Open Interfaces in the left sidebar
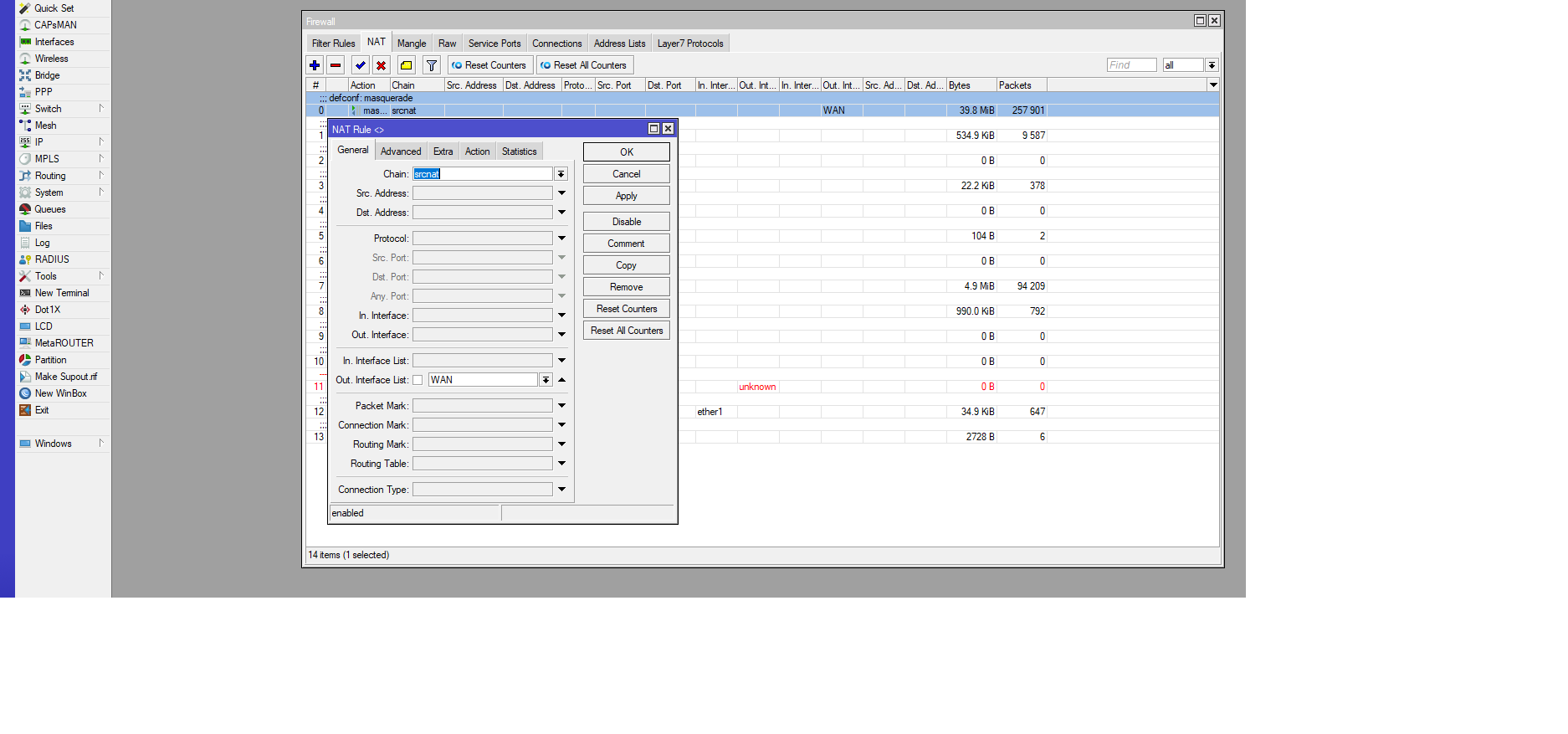The width and height of the screenshot is (1568, 734). tap(54, 42)
